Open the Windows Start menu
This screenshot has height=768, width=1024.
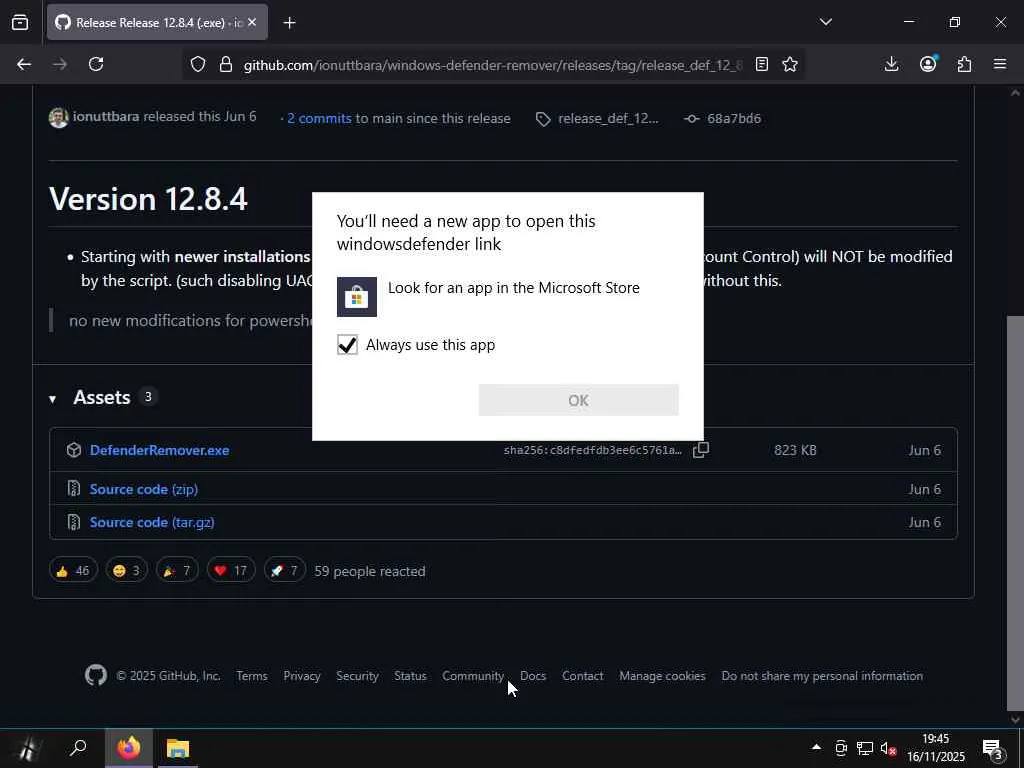pyautogui.click(x=26, y=748)
